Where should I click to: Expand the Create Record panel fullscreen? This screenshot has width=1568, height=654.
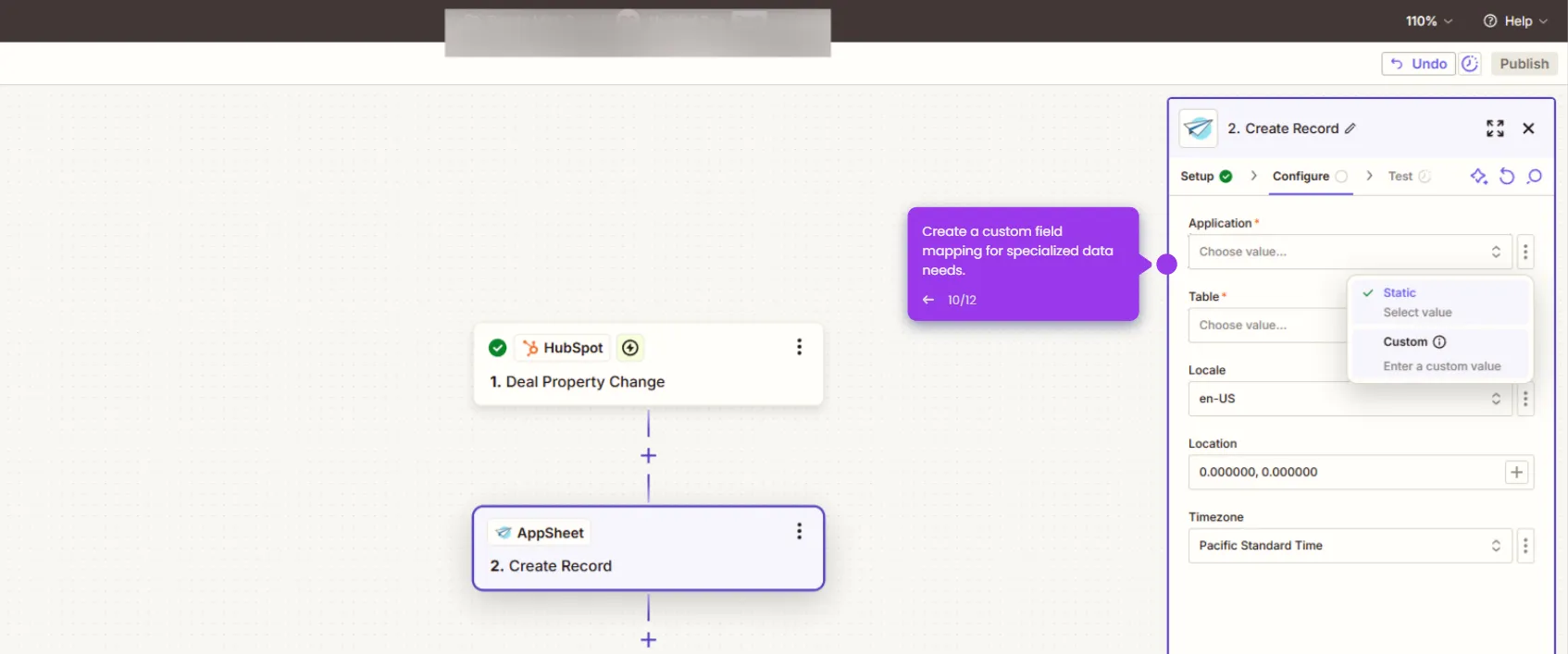coord(1495,129)
